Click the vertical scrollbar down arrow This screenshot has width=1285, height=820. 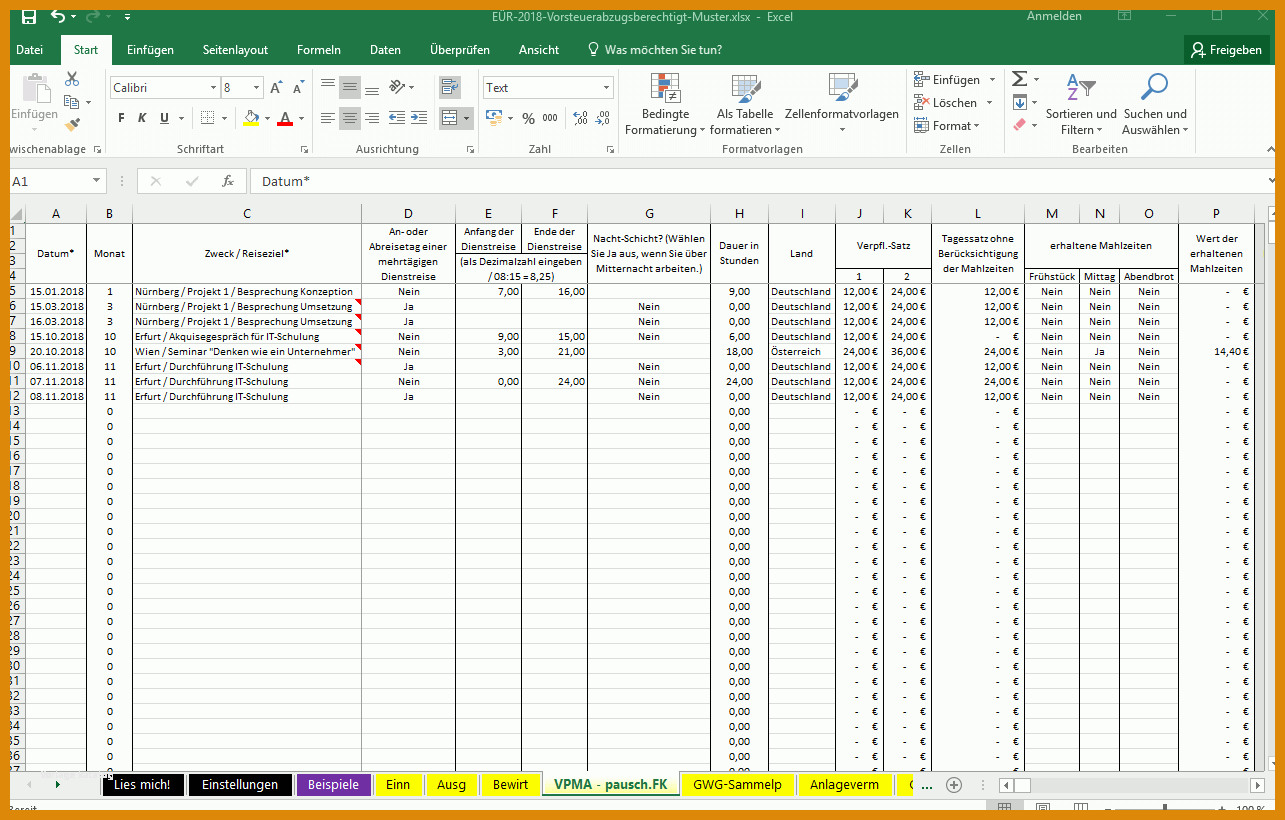click(x=1272, y=764)
